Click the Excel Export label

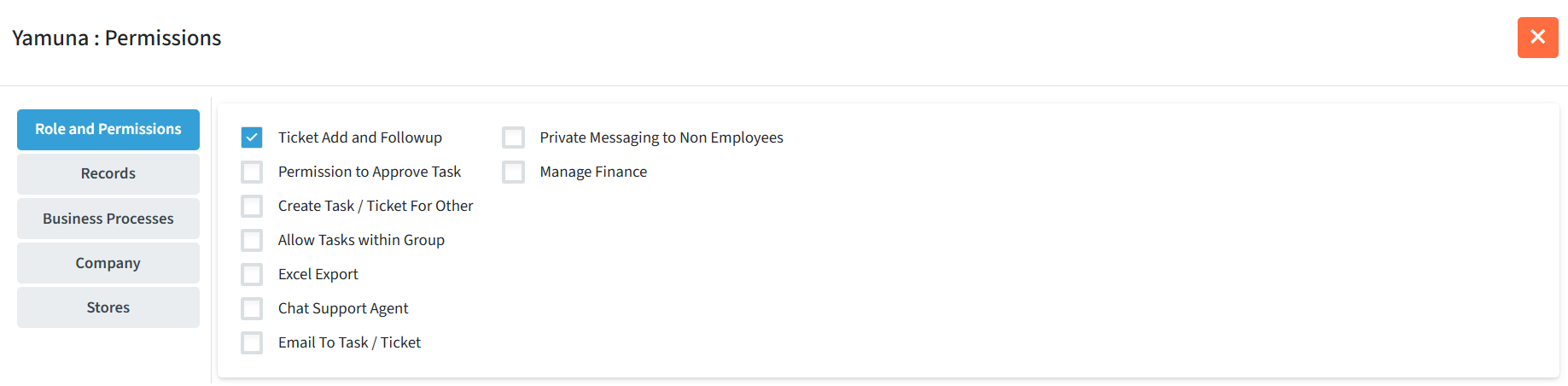(318, 274)
